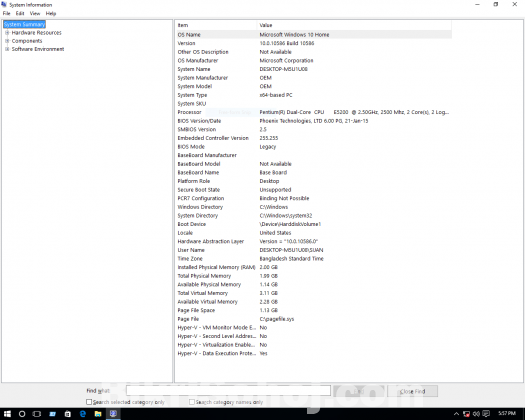525x420 pixels.
Task: Click the Find what input field
Action: point(228,391)
